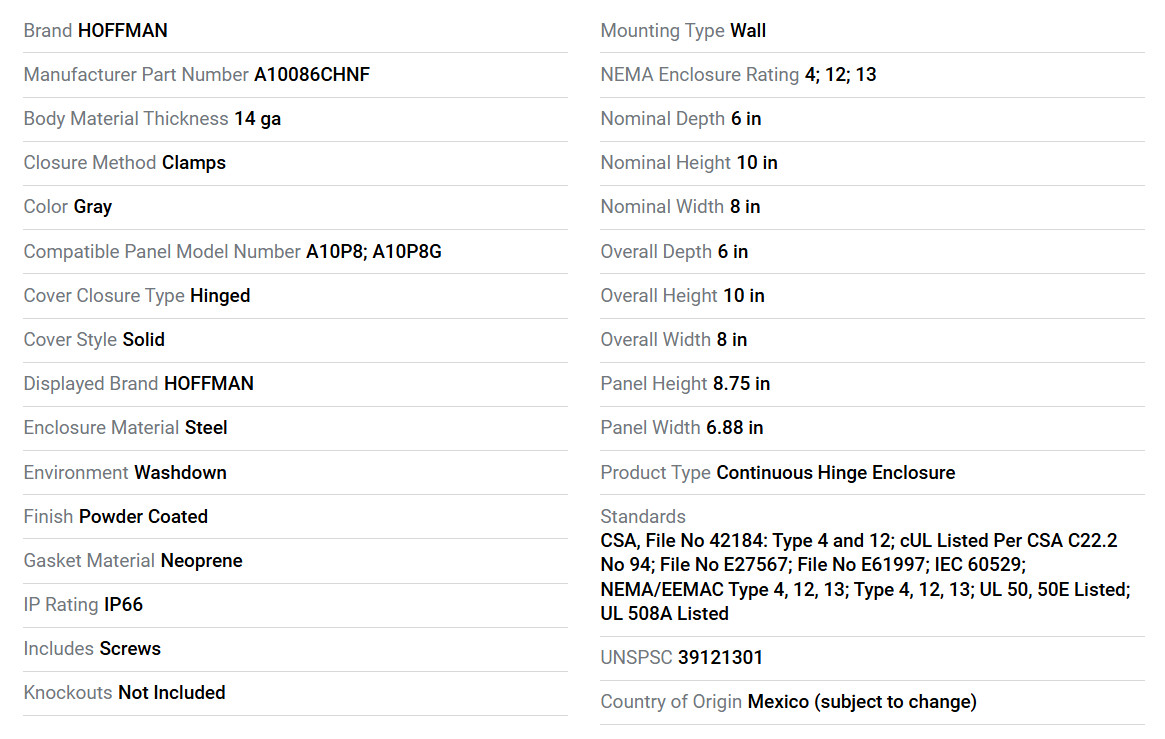Screen dimensions: 1165x739
Task: Select Gasket Material value Neoprene
Action: pos(201,561)
